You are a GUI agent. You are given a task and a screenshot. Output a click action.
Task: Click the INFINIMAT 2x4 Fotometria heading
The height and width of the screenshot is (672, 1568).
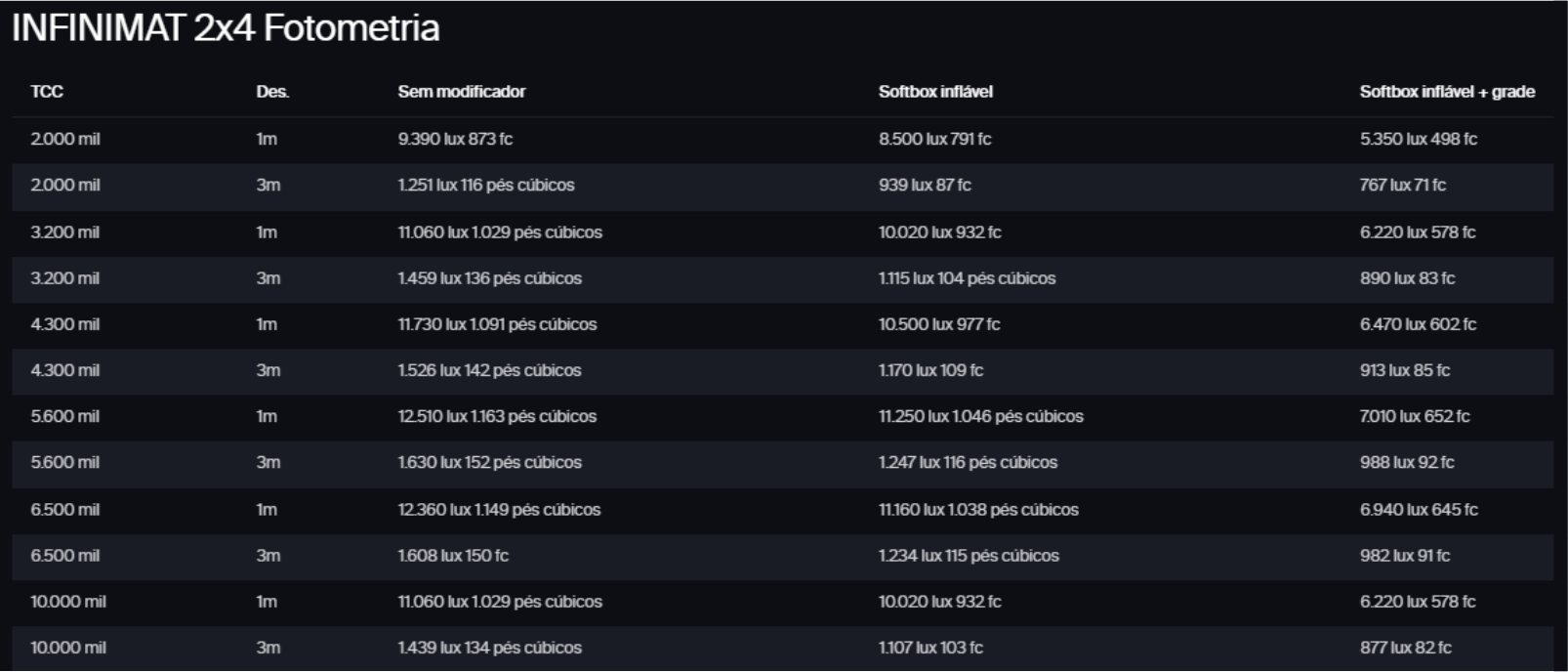[x=226, y=28]
